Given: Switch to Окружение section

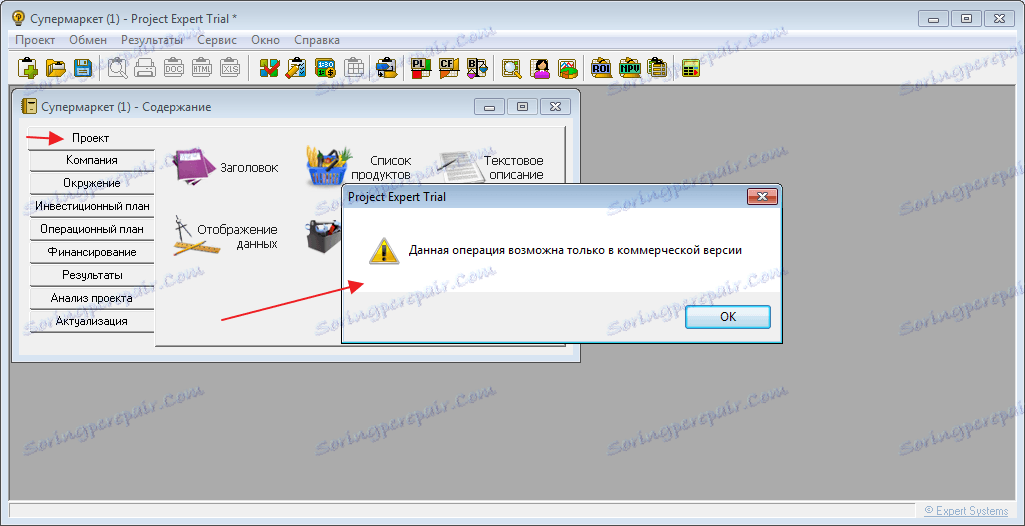Looking at the screenshot, I should coord(92,183).
